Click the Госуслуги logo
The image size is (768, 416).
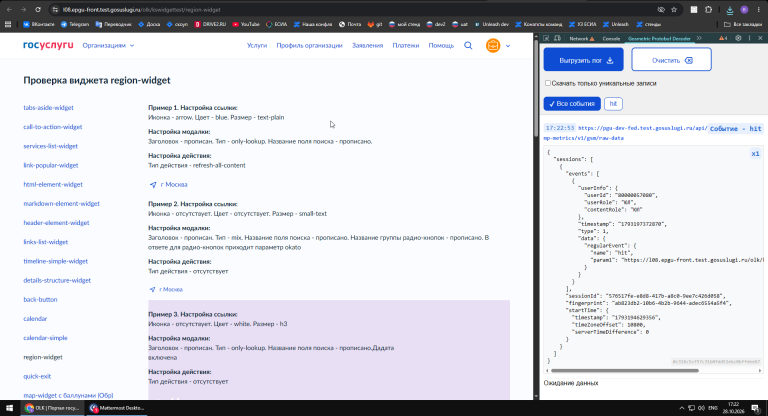pyautogui.click(x=48, y=46)
